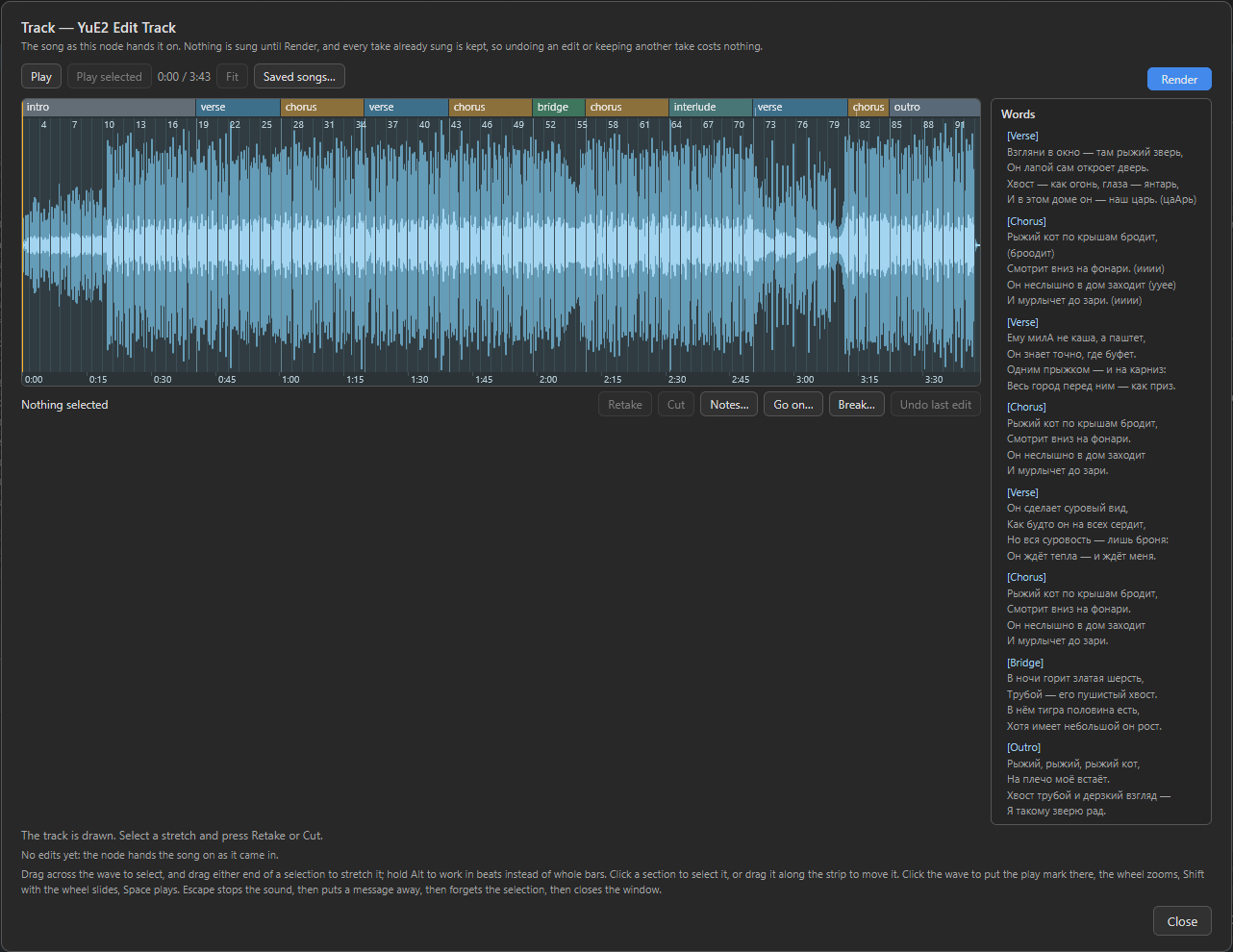Screen dimensions: 1233x952
Task: Close the Edit Track window
Action: click(x=1182, y=921)
